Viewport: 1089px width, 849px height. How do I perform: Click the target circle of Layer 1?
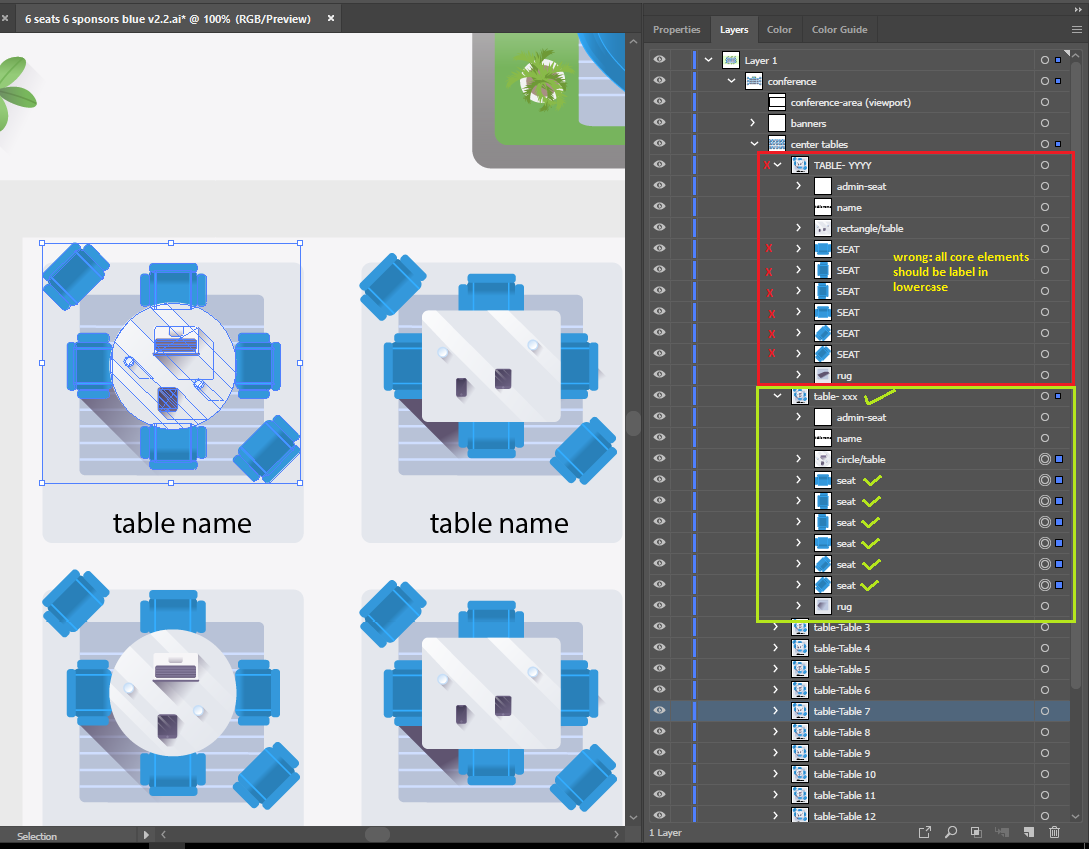click(1044, 61)
